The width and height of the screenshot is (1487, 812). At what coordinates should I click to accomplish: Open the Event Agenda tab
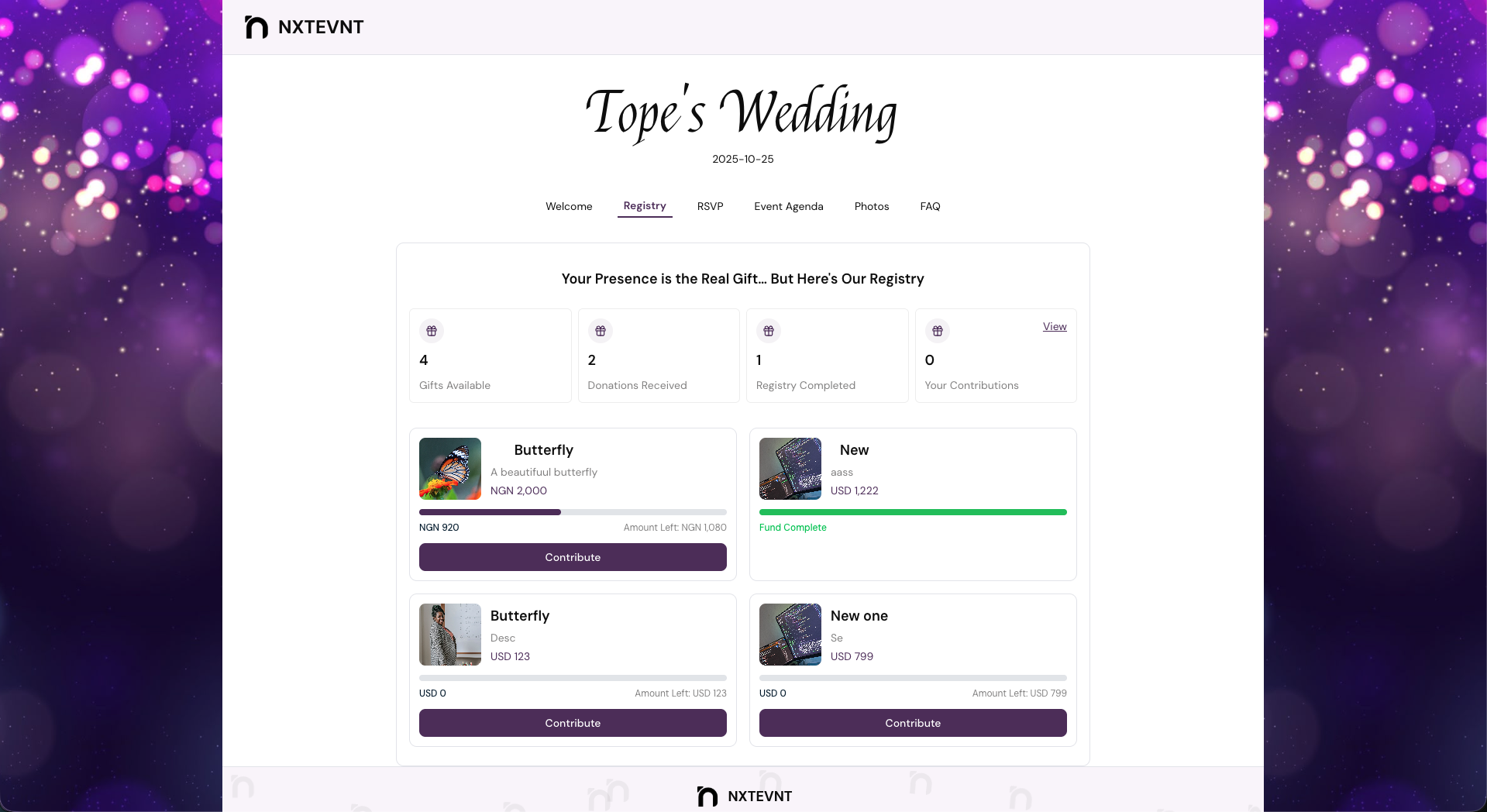[788, 206]
